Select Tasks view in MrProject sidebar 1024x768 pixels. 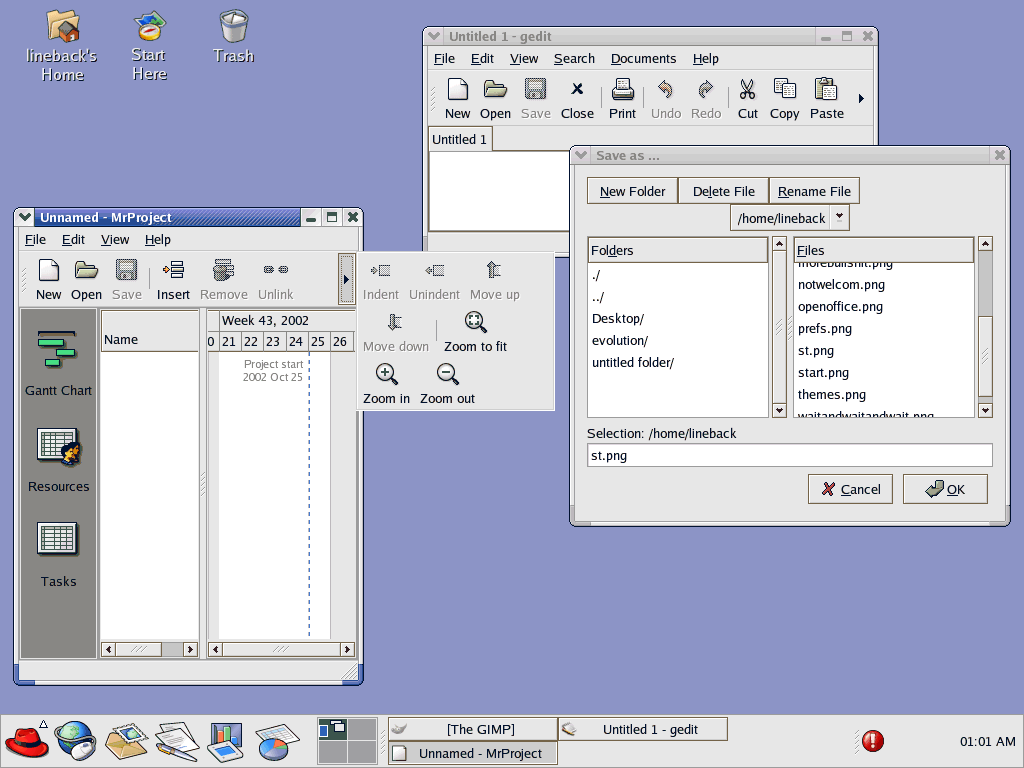tap(58, 555)
